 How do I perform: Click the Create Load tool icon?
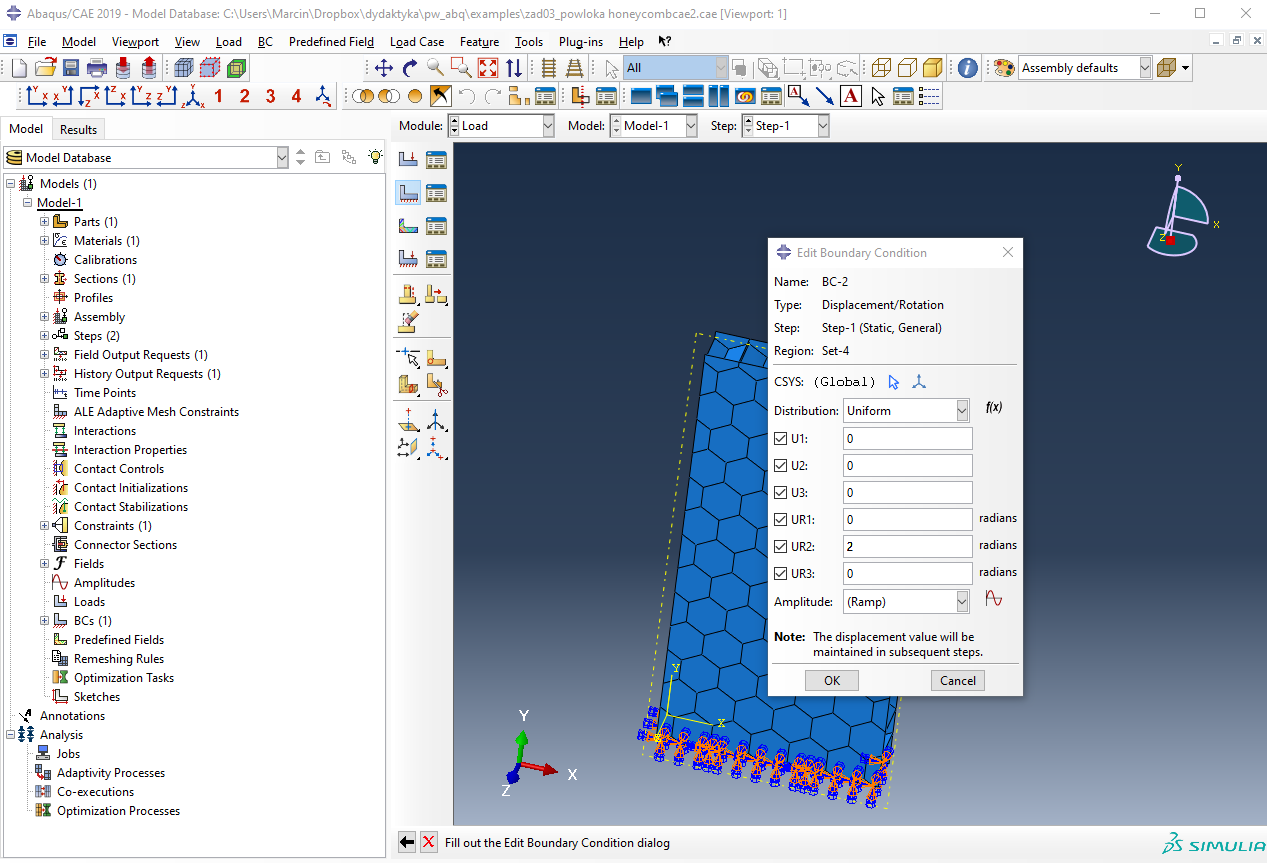coord(408,159)
